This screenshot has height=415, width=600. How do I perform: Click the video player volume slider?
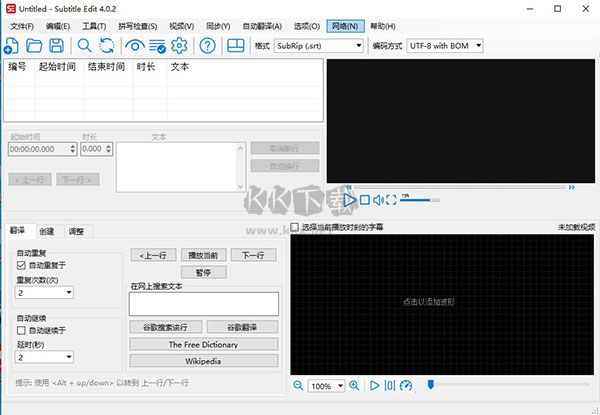click(420, 200)
